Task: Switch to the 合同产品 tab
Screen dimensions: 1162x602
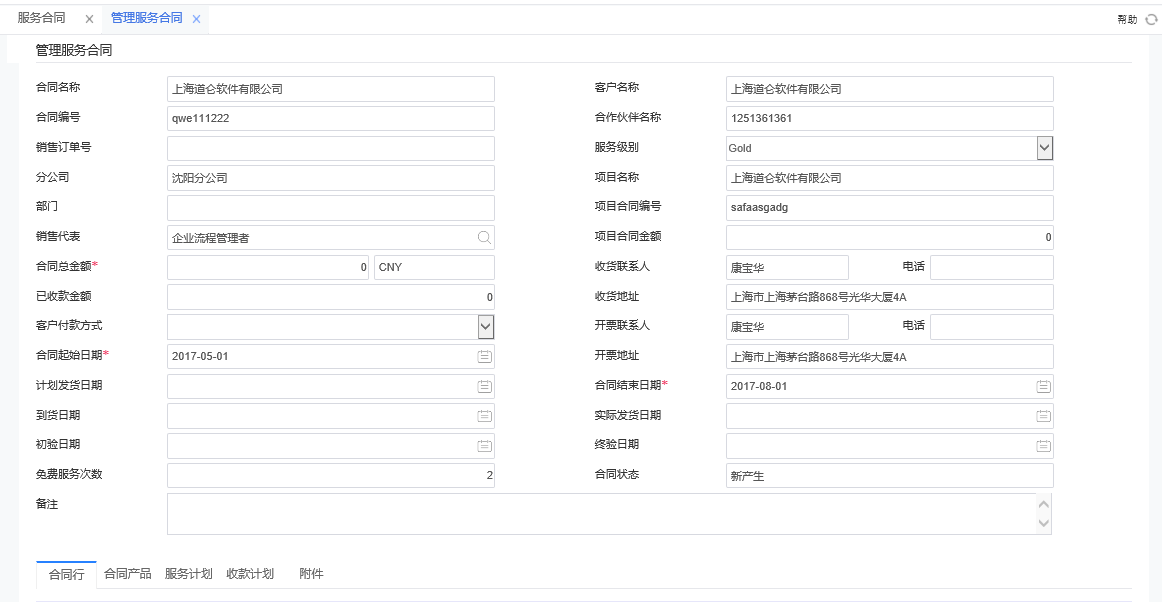Action: [128, 574]
